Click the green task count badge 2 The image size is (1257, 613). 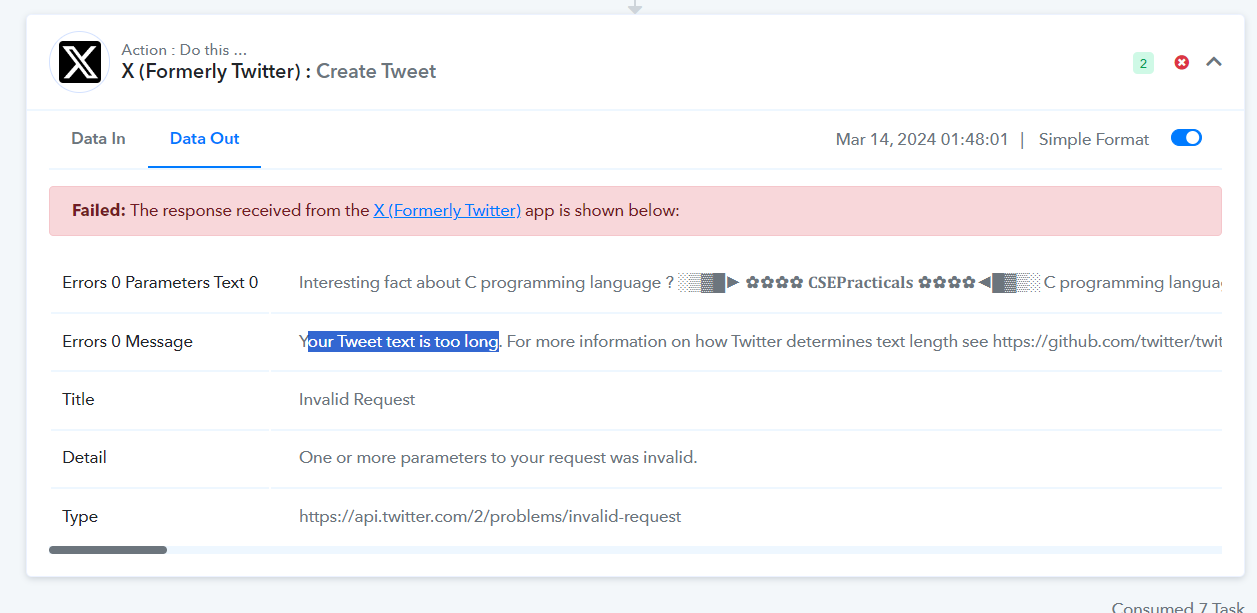[x=1143, y=63]
